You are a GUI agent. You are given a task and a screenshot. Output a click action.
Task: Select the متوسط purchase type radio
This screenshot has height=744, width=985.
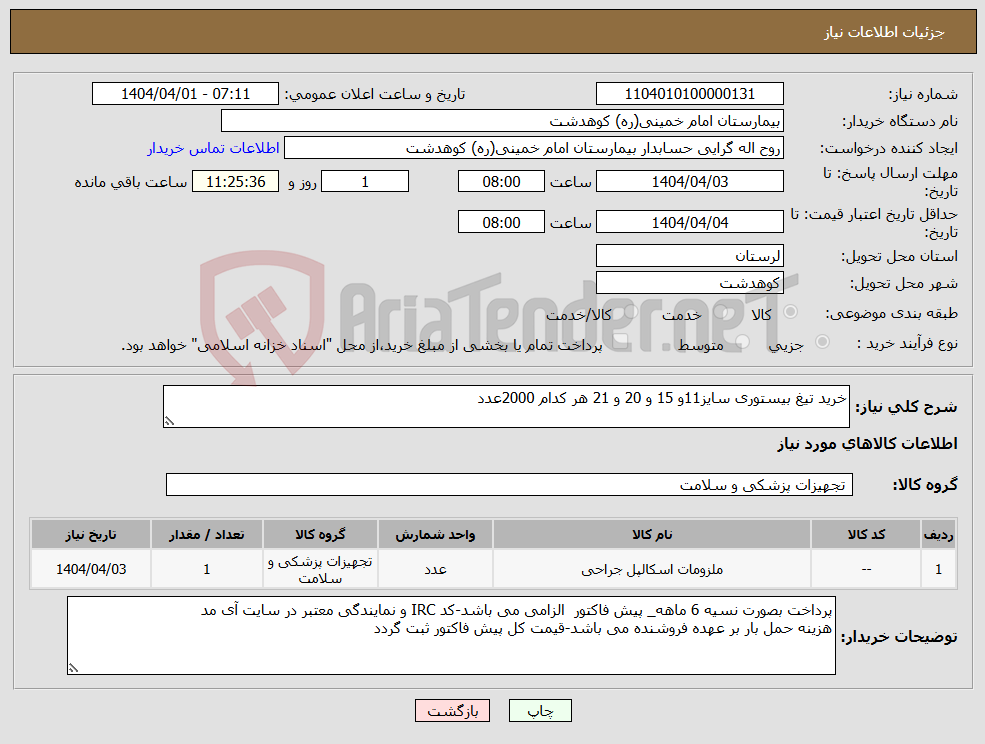point(742,342)
